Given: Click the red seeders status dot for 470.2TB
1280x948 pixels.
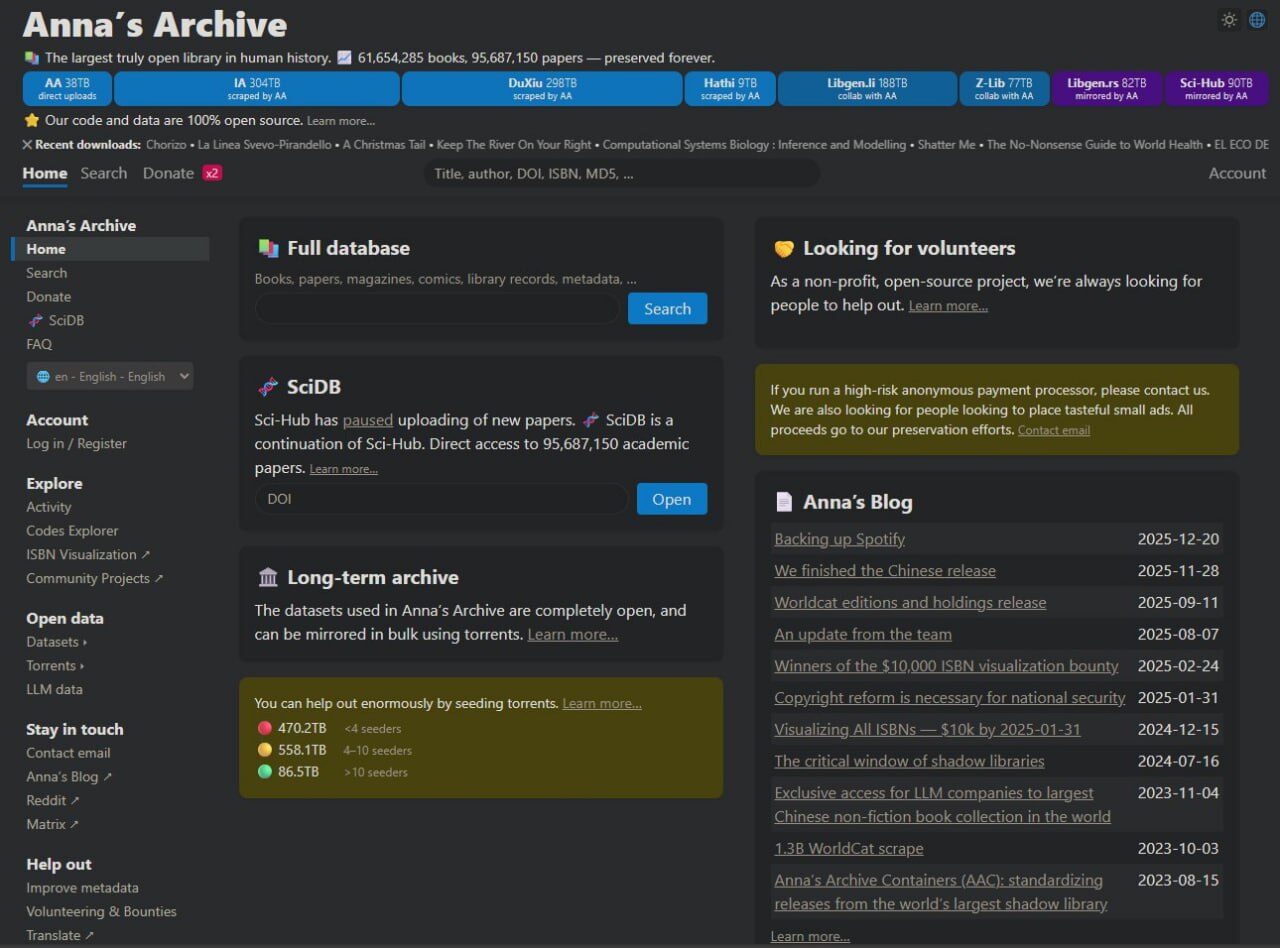Looking at the screenshot, I should pyautogui.click(x=264, y=728).
